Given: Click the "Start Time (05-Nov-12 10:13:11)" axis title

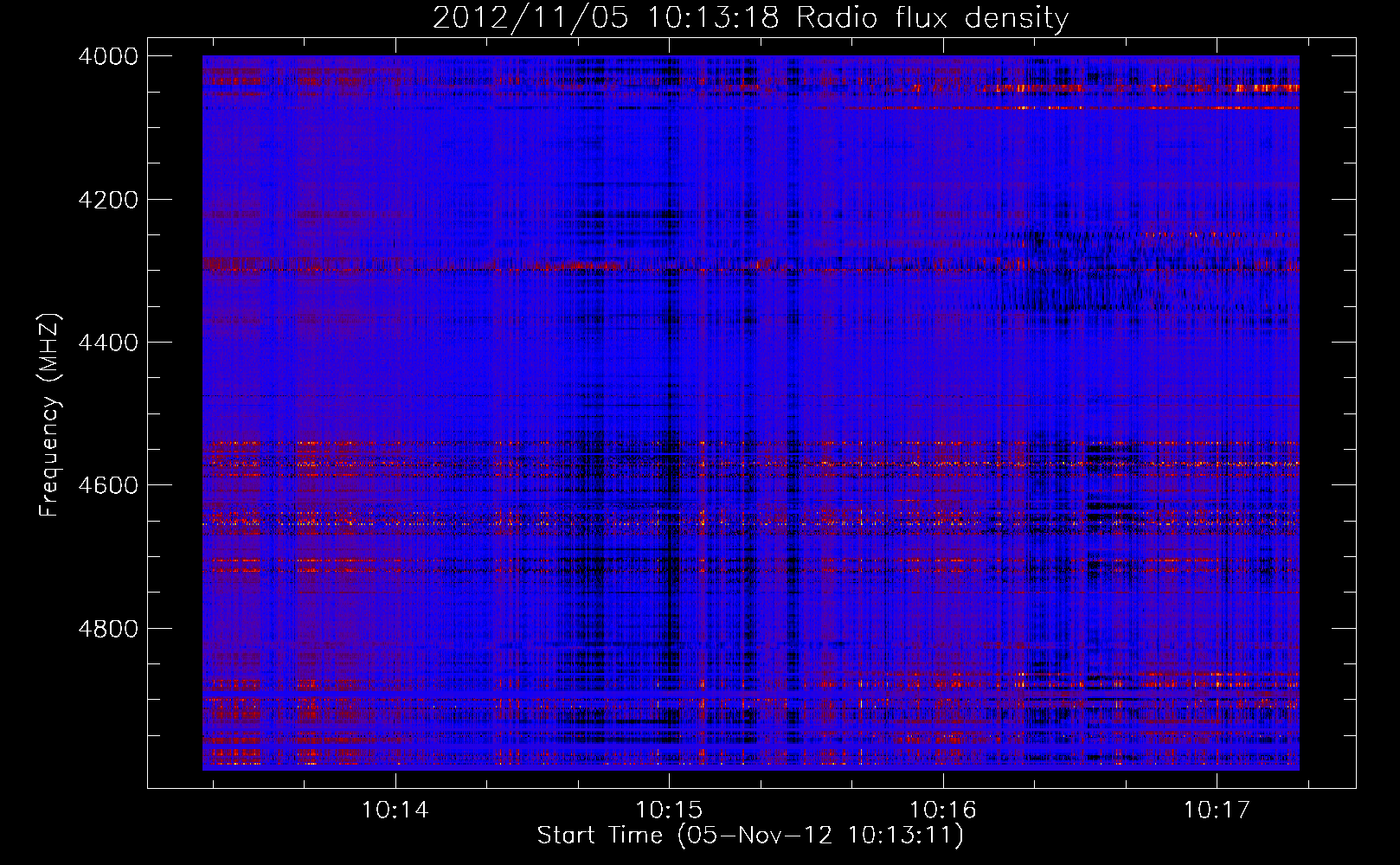Looking at the screenshot, I should point(750,836).
